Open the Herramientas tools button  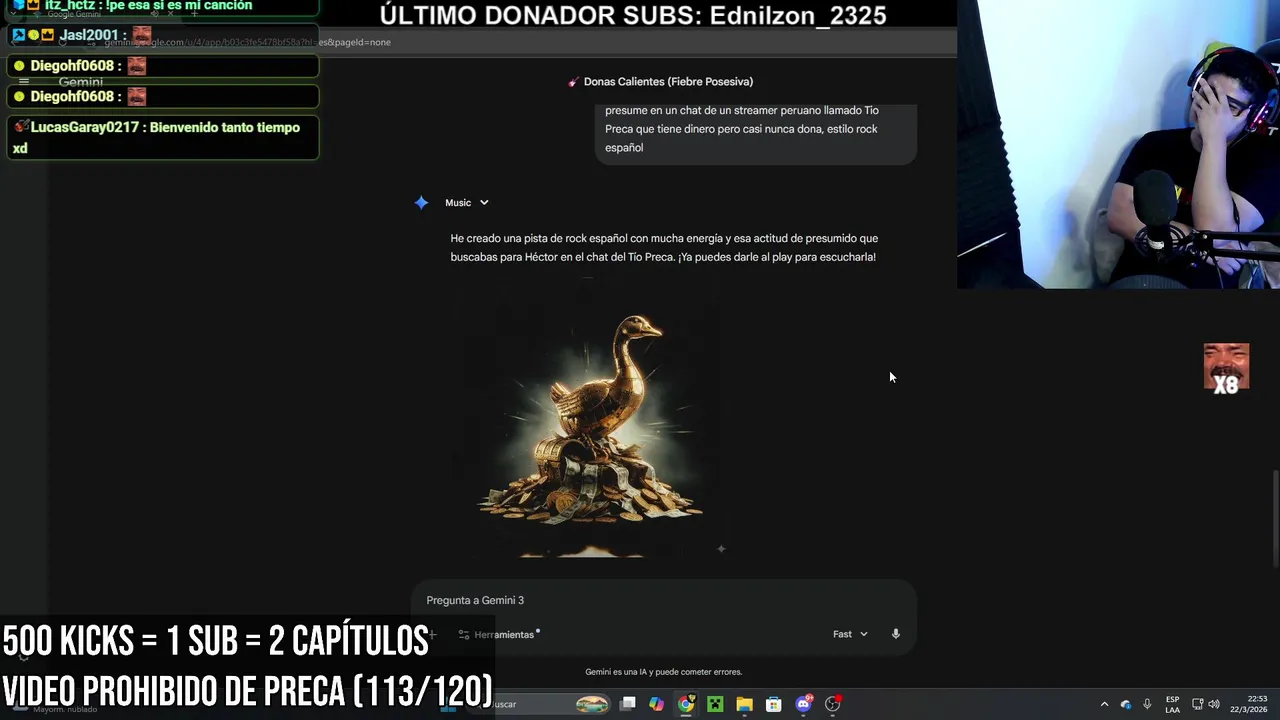499,635
